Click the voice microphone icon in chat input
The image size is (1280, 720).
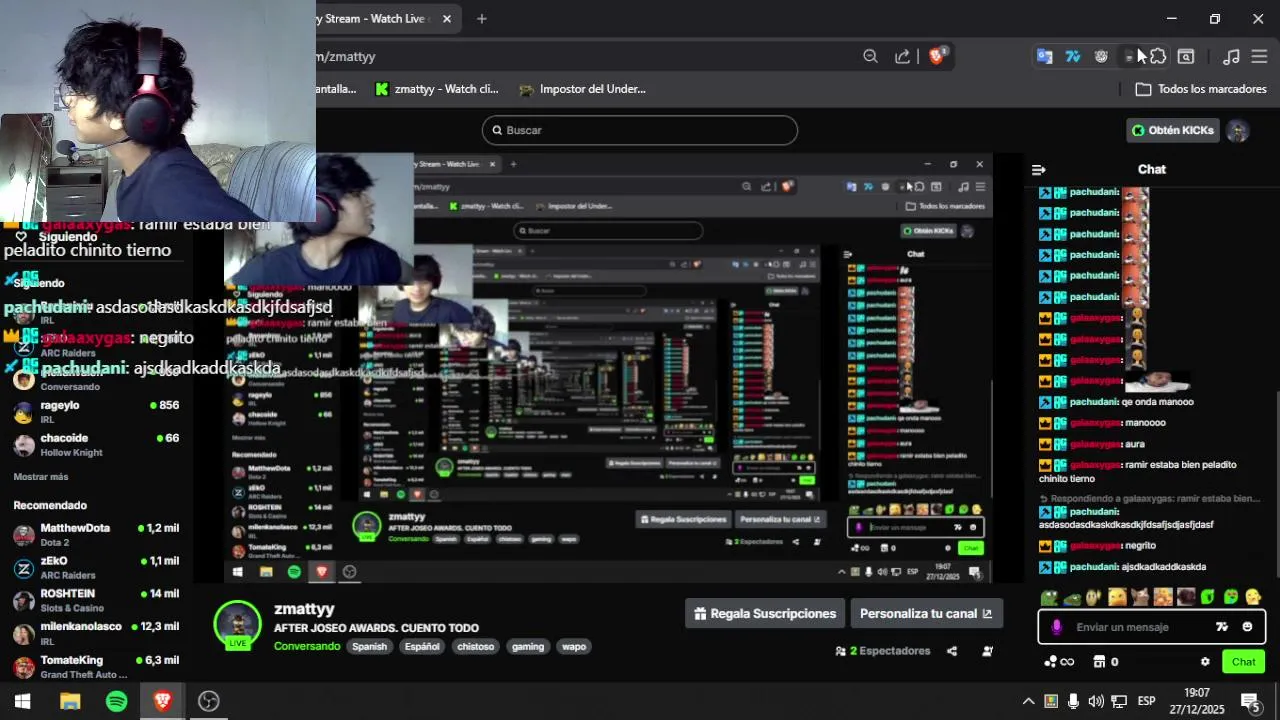pyautogui.click(x=1056, y=627)
